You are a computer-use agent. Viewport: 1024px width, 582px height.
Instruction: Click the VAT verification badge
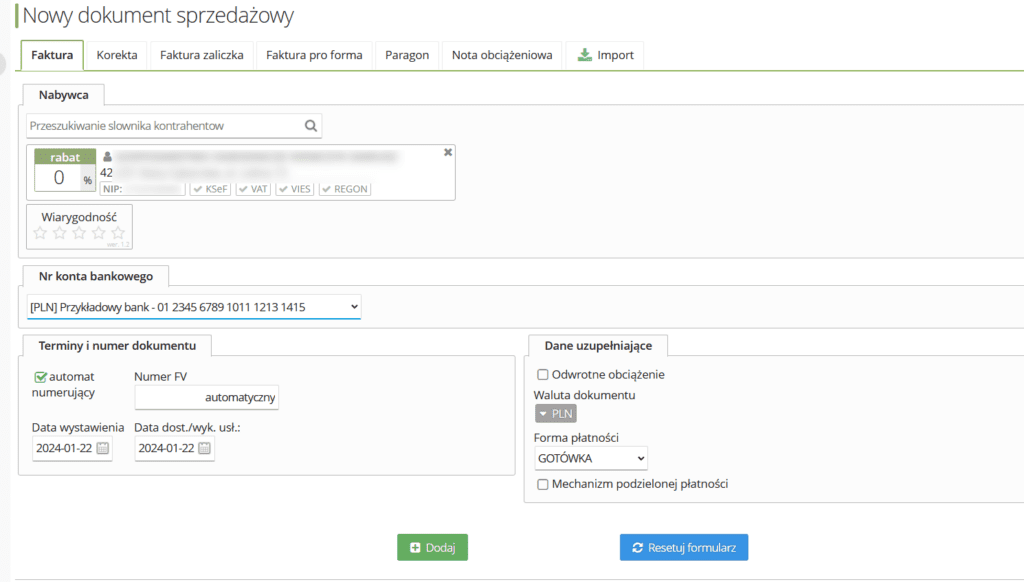253,189
